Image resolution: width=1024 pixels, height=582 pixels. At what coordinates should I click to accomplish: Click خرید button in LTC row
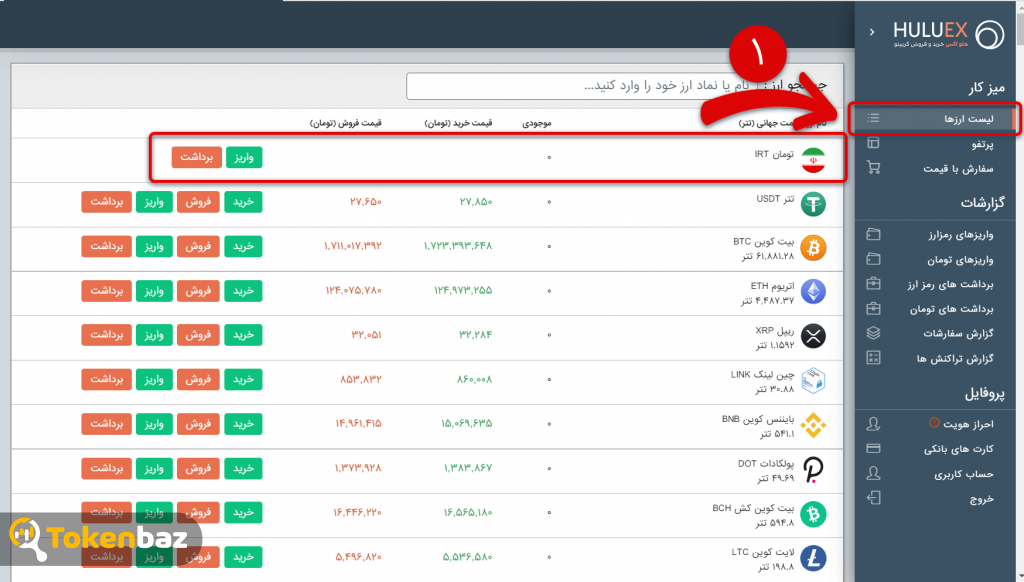[243, 557]
